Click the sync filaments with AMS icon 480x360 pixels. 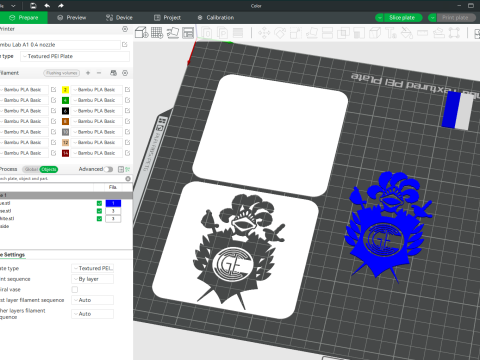113,73
